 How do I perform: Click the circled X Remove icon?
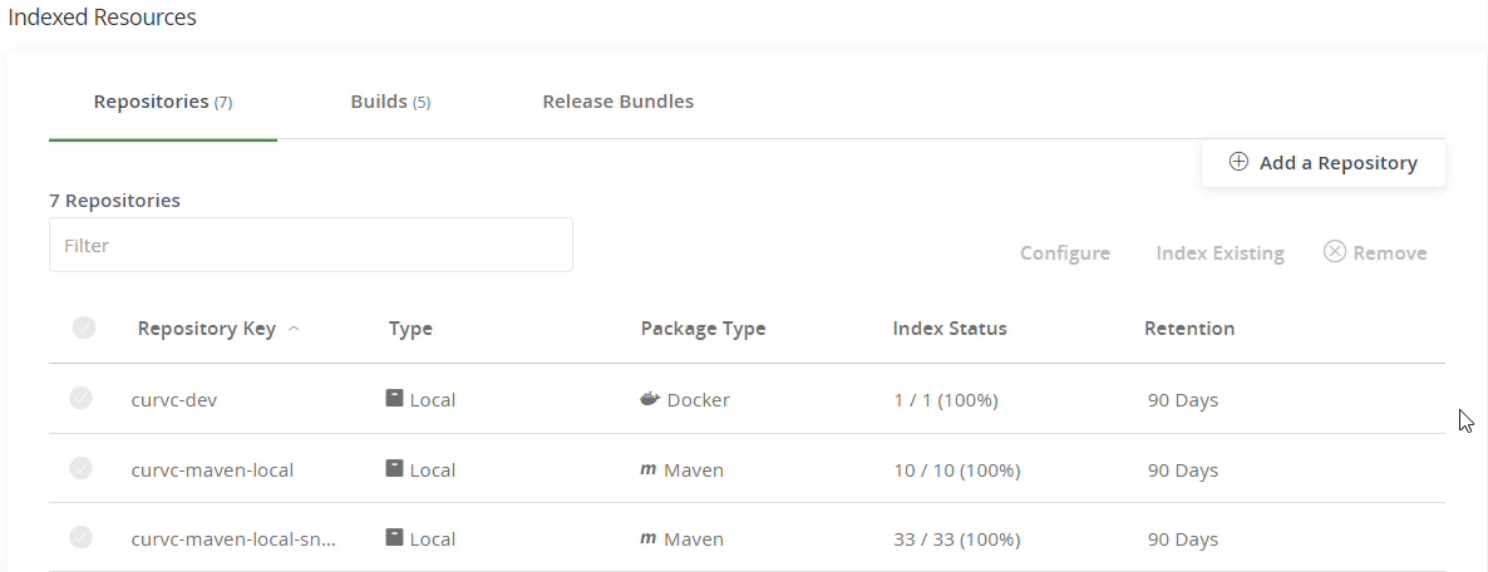click(x=1334, y=252)
